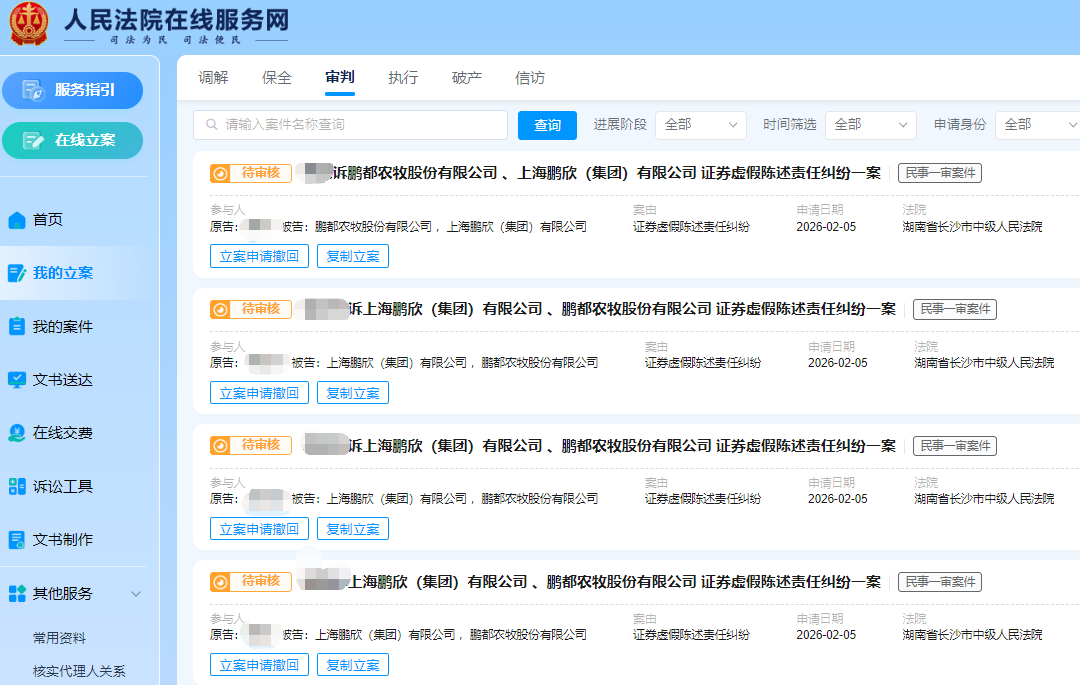Select the 文书送达 sidebar icon
Image resolution: width=1080 pixels, height=685 pixels.
(x=17, y=380)
